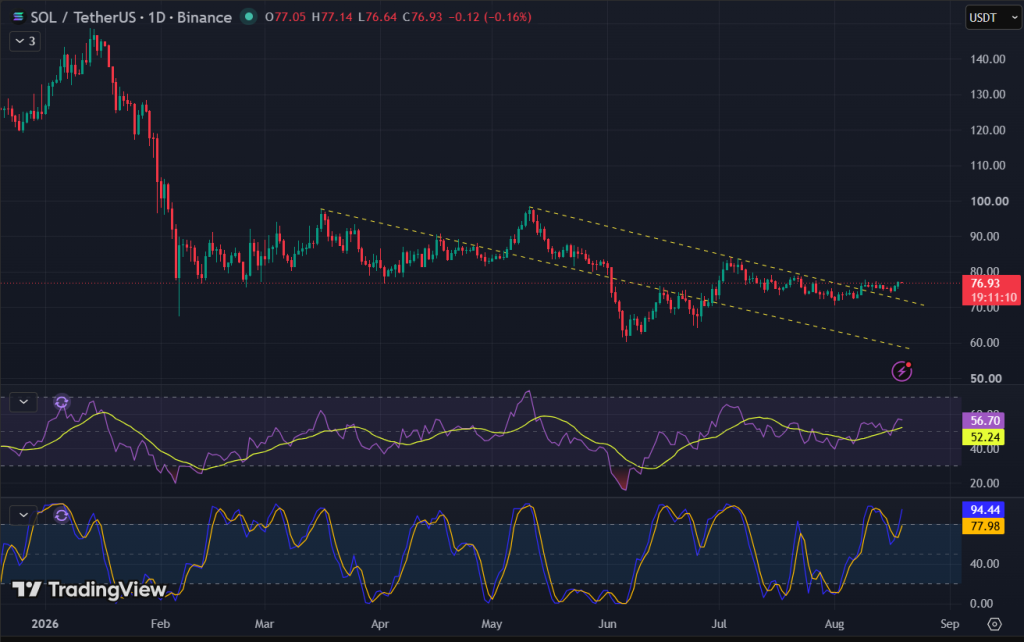This screenshot has height=642, width=1024.
Task: Click the 50.00 price axis label
Action: [x=985, y=378]
